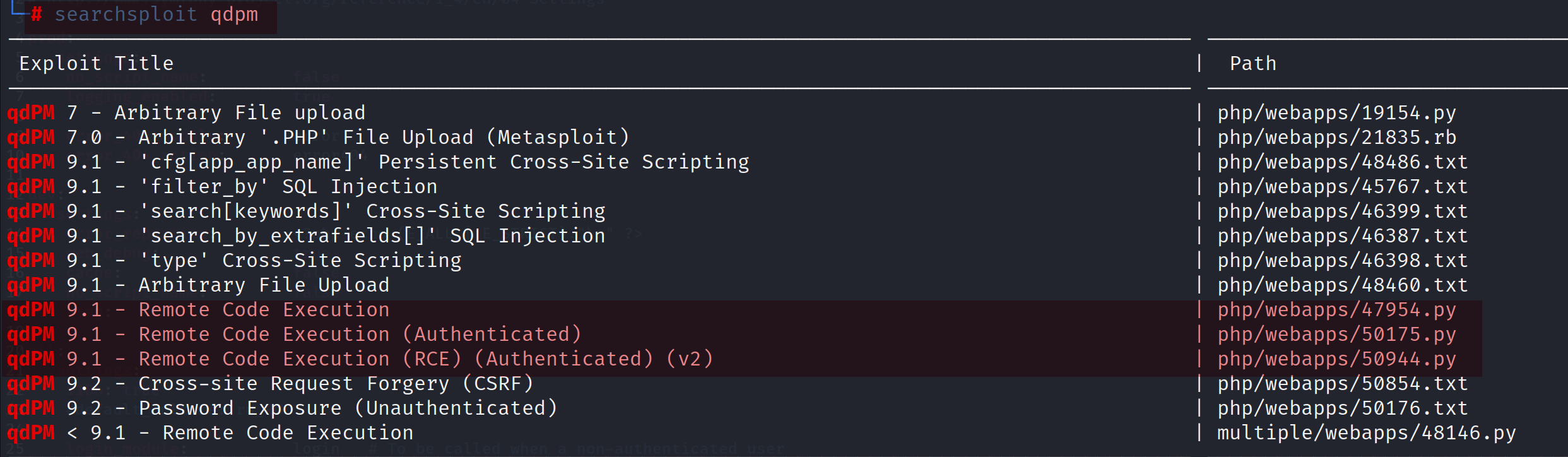Click highlighted path 'php/webapps/50175.py'
Screen dimensions: 1568x457
click(x=1336, y=335)
